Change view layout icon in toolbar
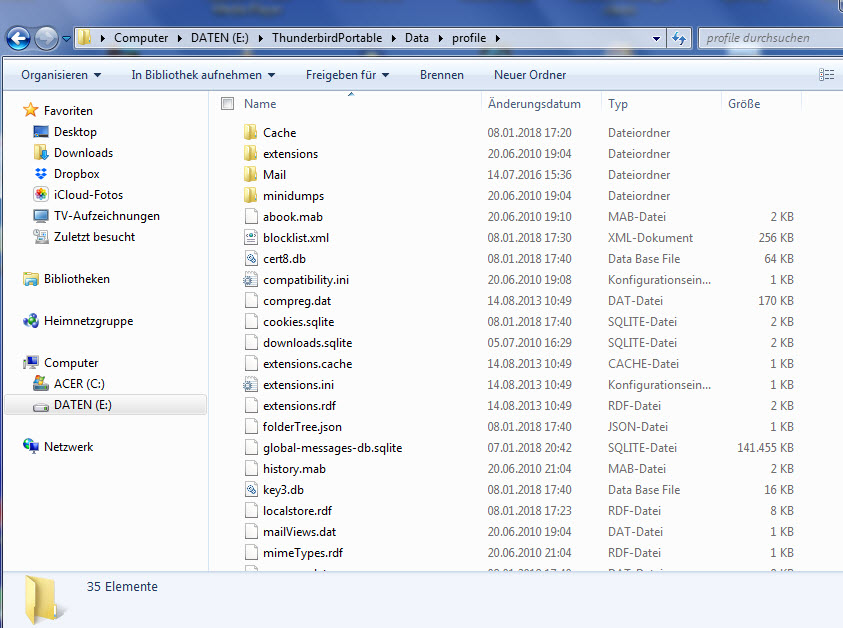Viewport: 843px width, 628px height. [826, 75]
